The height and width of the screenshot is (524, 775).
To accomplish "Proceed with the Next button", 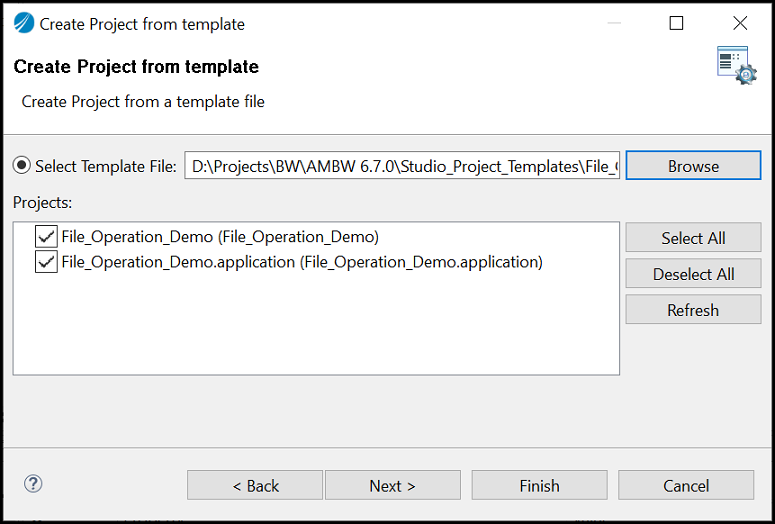I will tap(392, 485).
